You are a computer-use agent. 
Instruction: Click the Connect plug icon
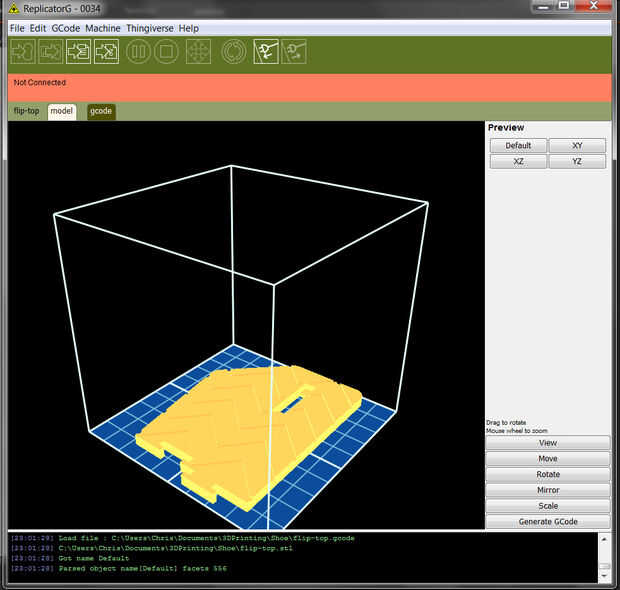(266, 51)
